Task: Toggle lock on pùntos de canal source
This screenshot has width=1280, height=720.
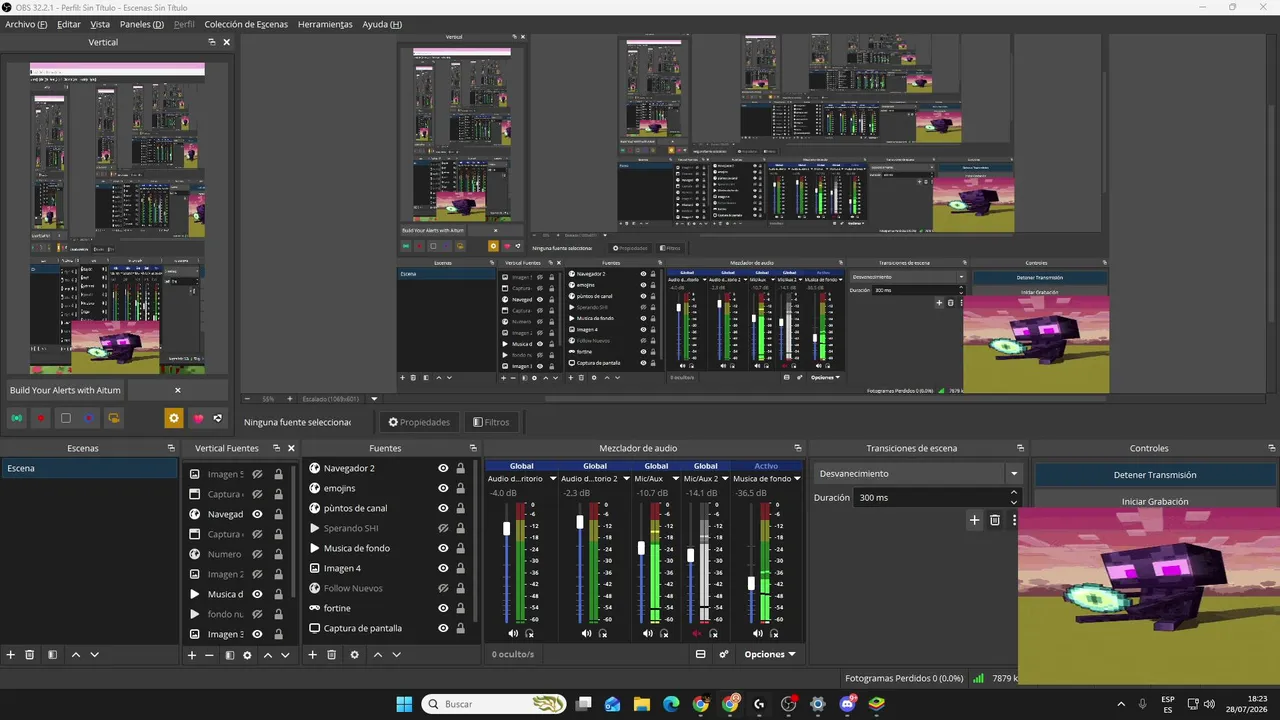Action: tap(460, 508)
